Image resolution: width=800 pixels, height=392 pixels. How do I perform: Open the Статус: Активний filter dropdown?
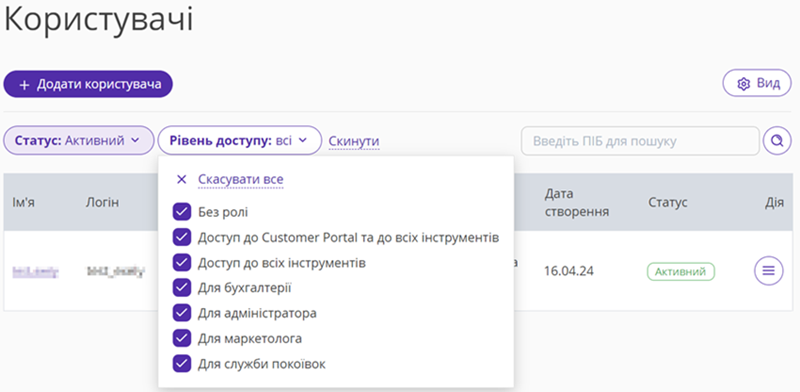pos(79,140)
